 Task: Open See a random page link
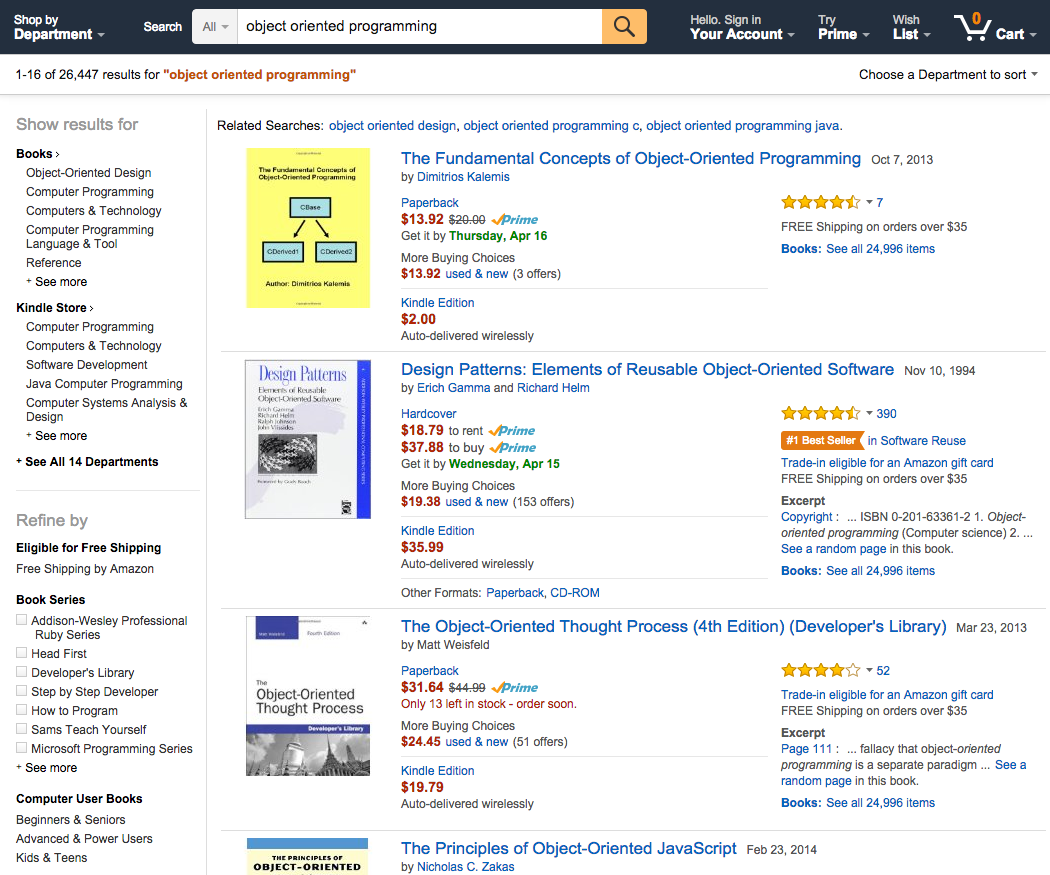[833, 549]
